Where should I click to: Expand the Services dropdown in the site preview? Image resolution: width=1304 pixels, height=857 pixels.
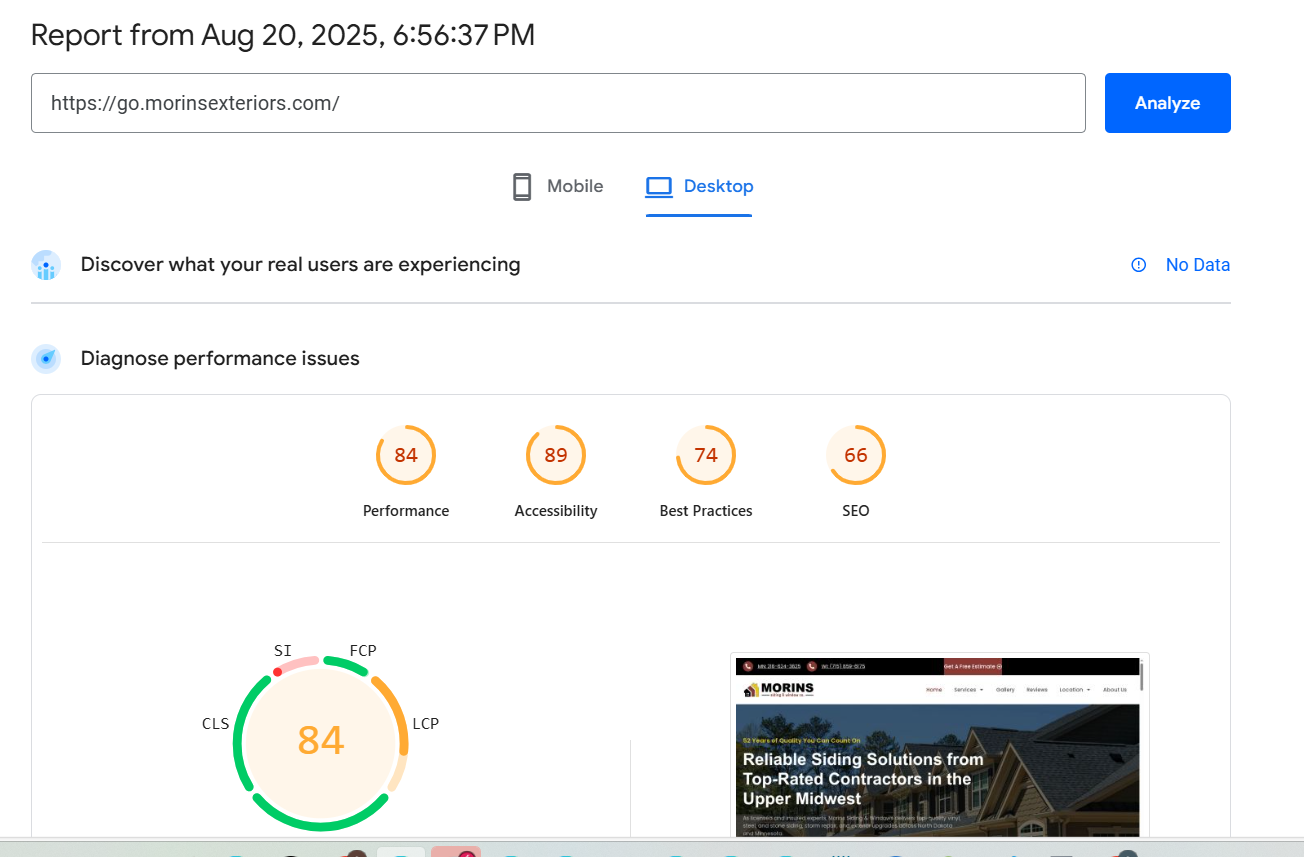coord(968,690)
